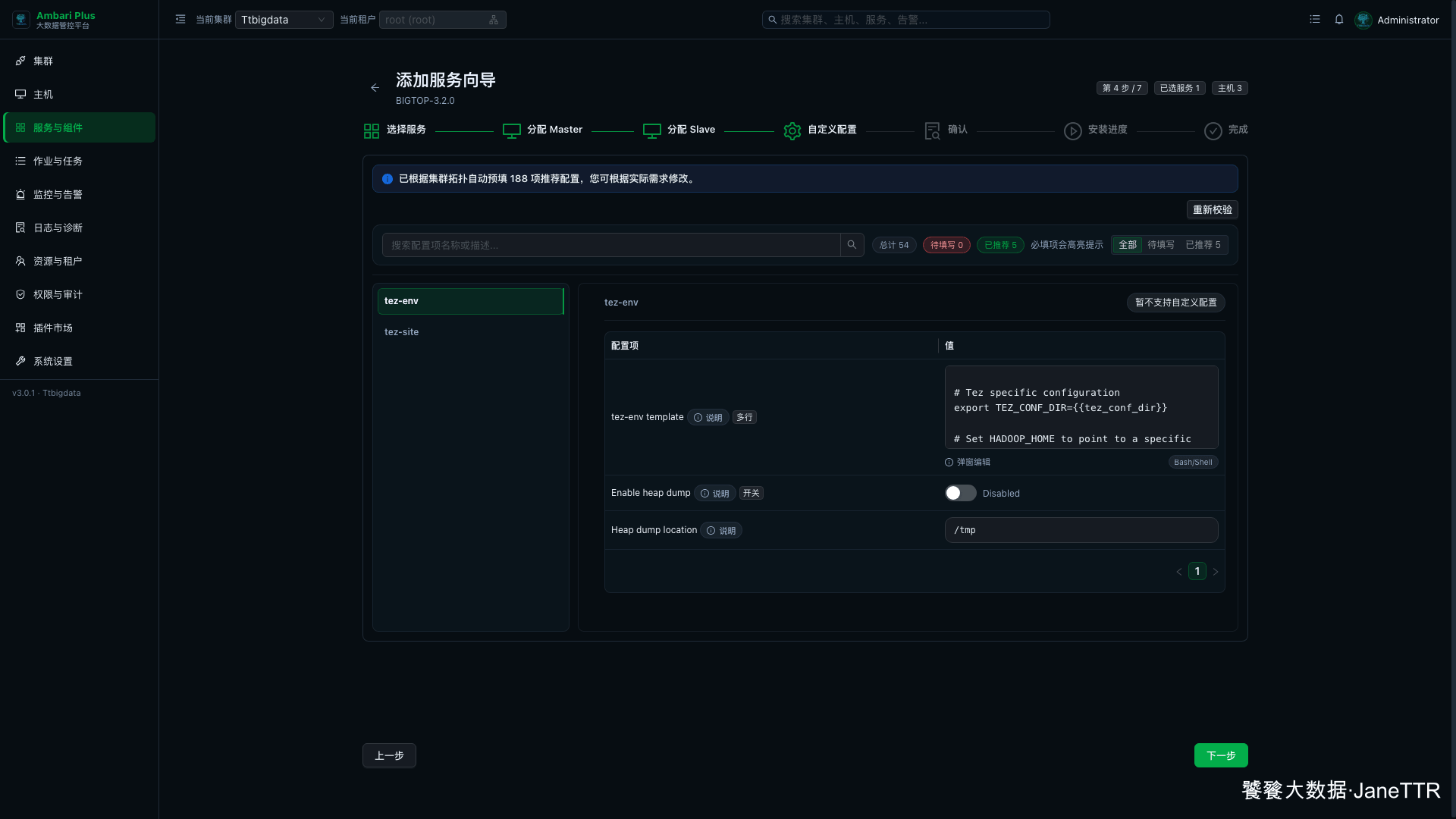This screenshot has height=819, width=1456.
Task: Select tez-site config group
Action: pyautogui.click(x=470, y=332)
